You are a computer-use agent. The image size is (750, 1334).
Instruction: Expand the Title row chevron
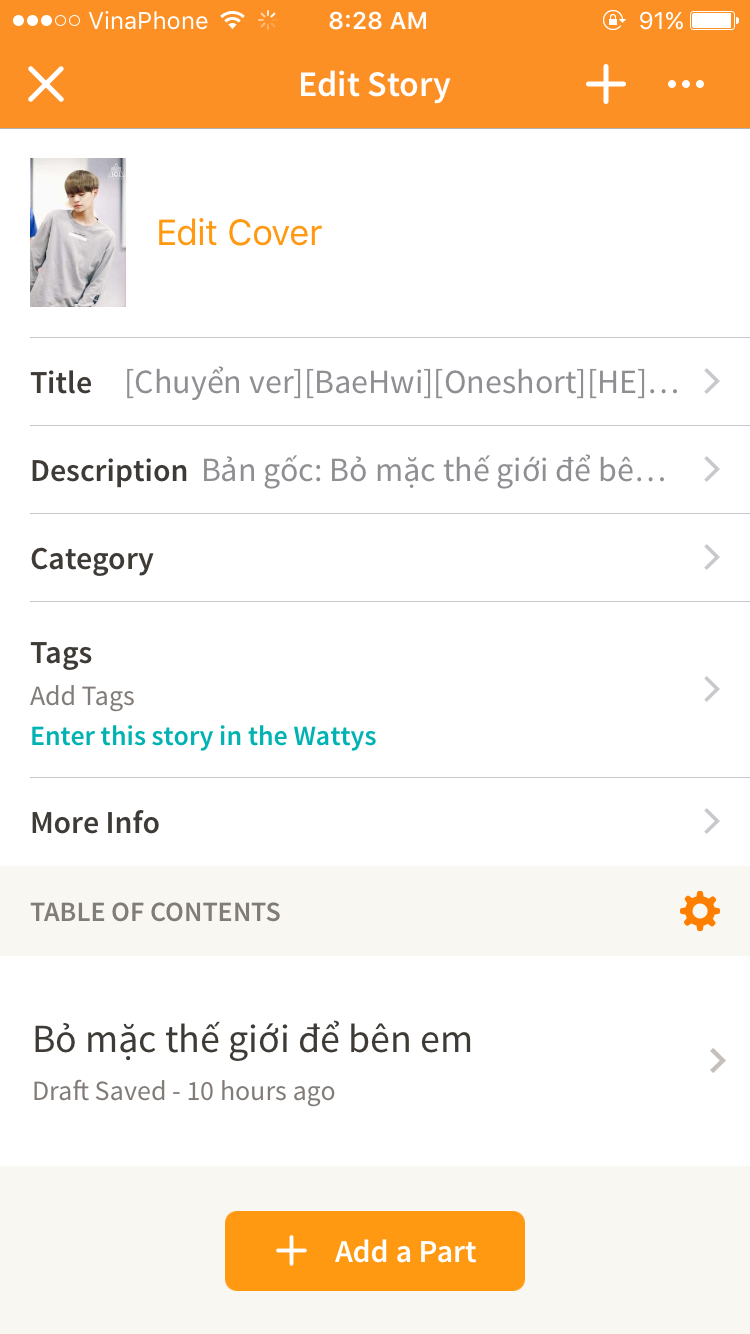[x=712, y=382]
